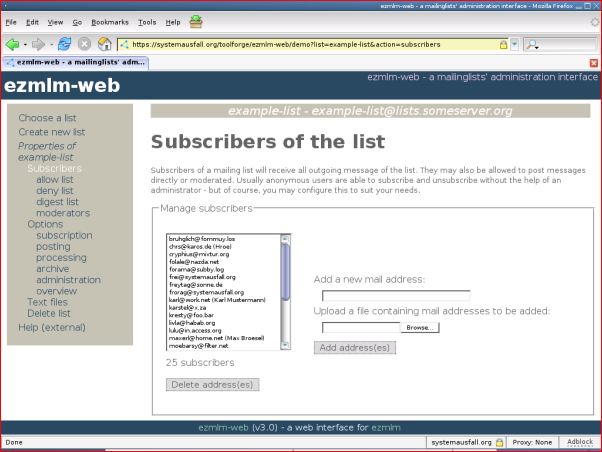The height and width of the screenshot is (452, 602).
Task: Select Subscribers in the sidebar
Action: (55, 169)
